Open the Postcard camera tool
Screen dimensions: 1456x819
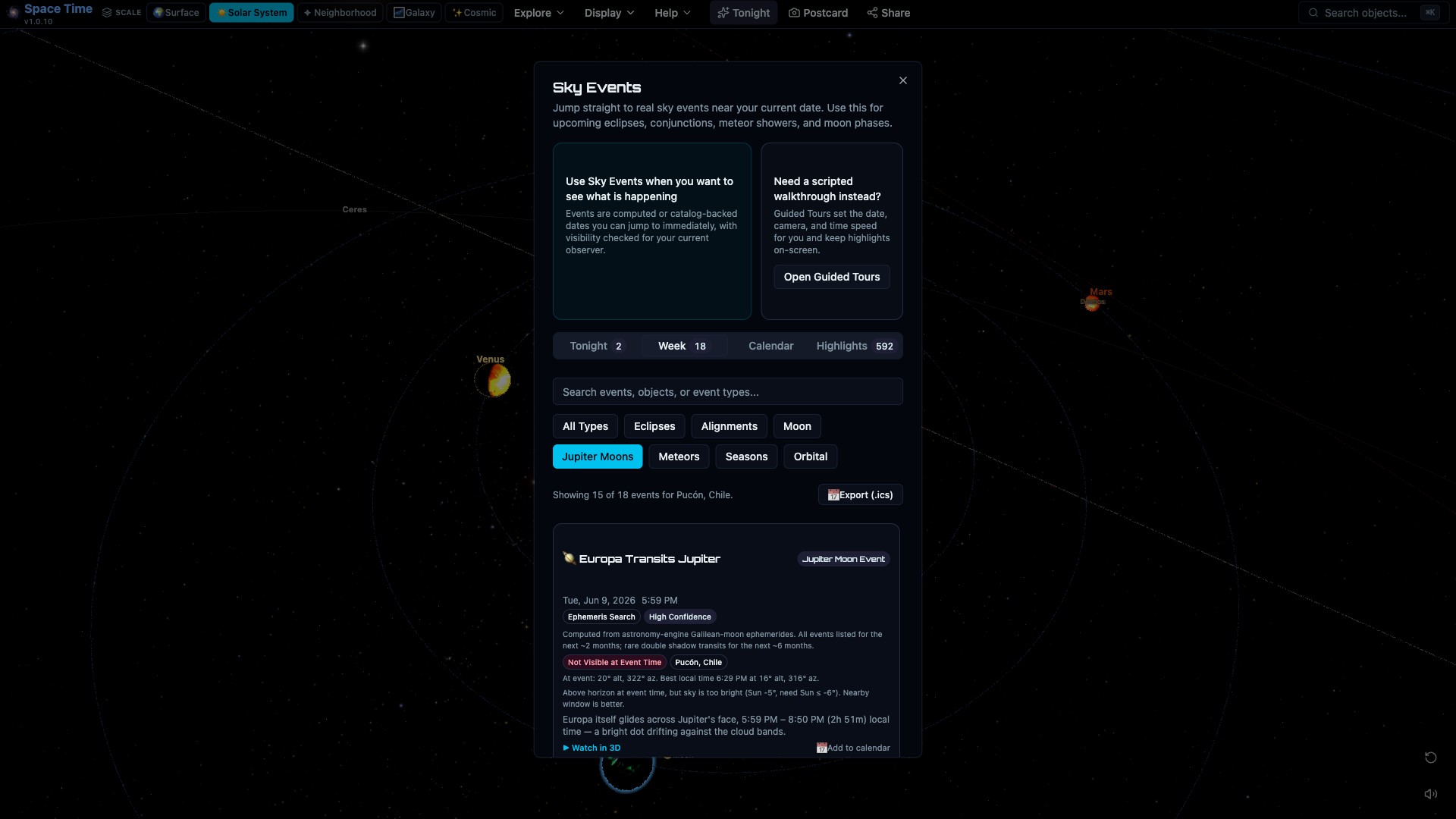(818, 13)
